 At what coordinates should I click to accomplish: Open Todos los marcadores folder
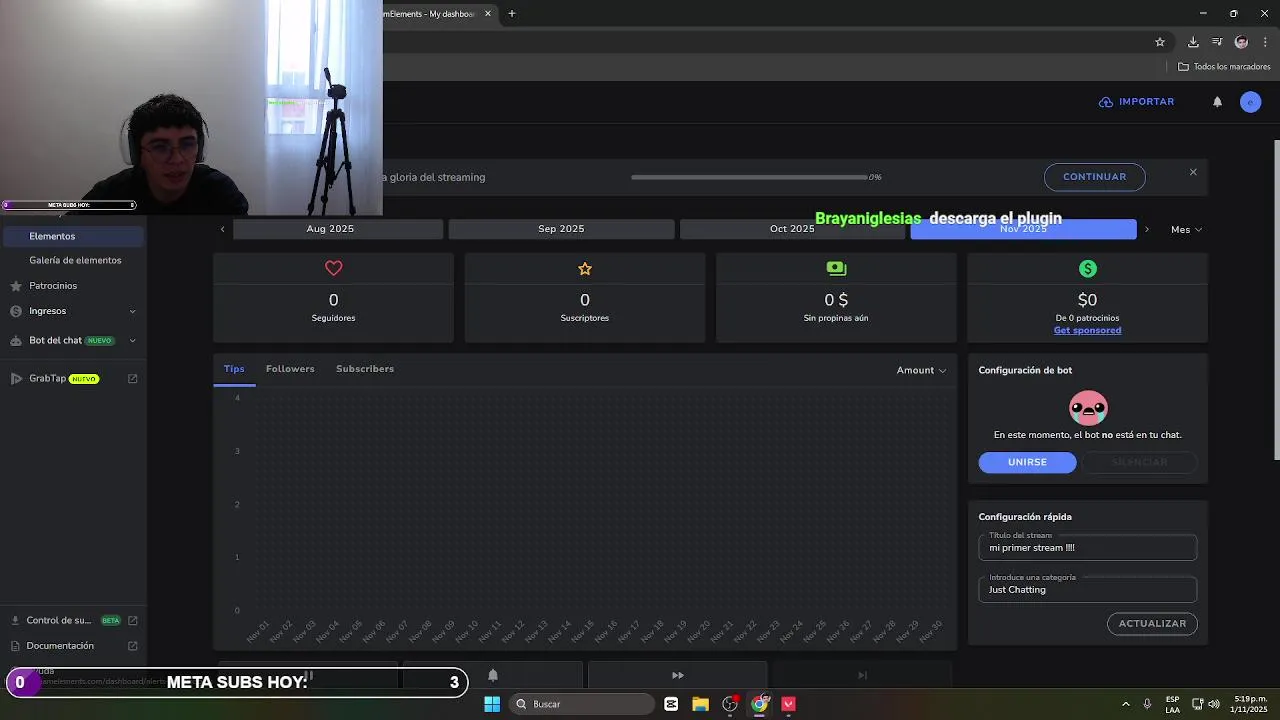[x=1224, y=67]
